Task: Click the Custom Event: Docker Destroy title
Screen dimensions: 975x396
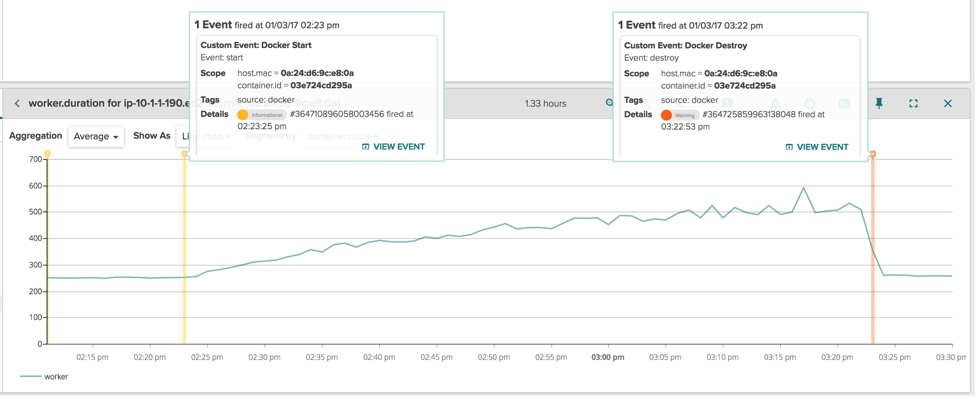Action: click(686, 45)
